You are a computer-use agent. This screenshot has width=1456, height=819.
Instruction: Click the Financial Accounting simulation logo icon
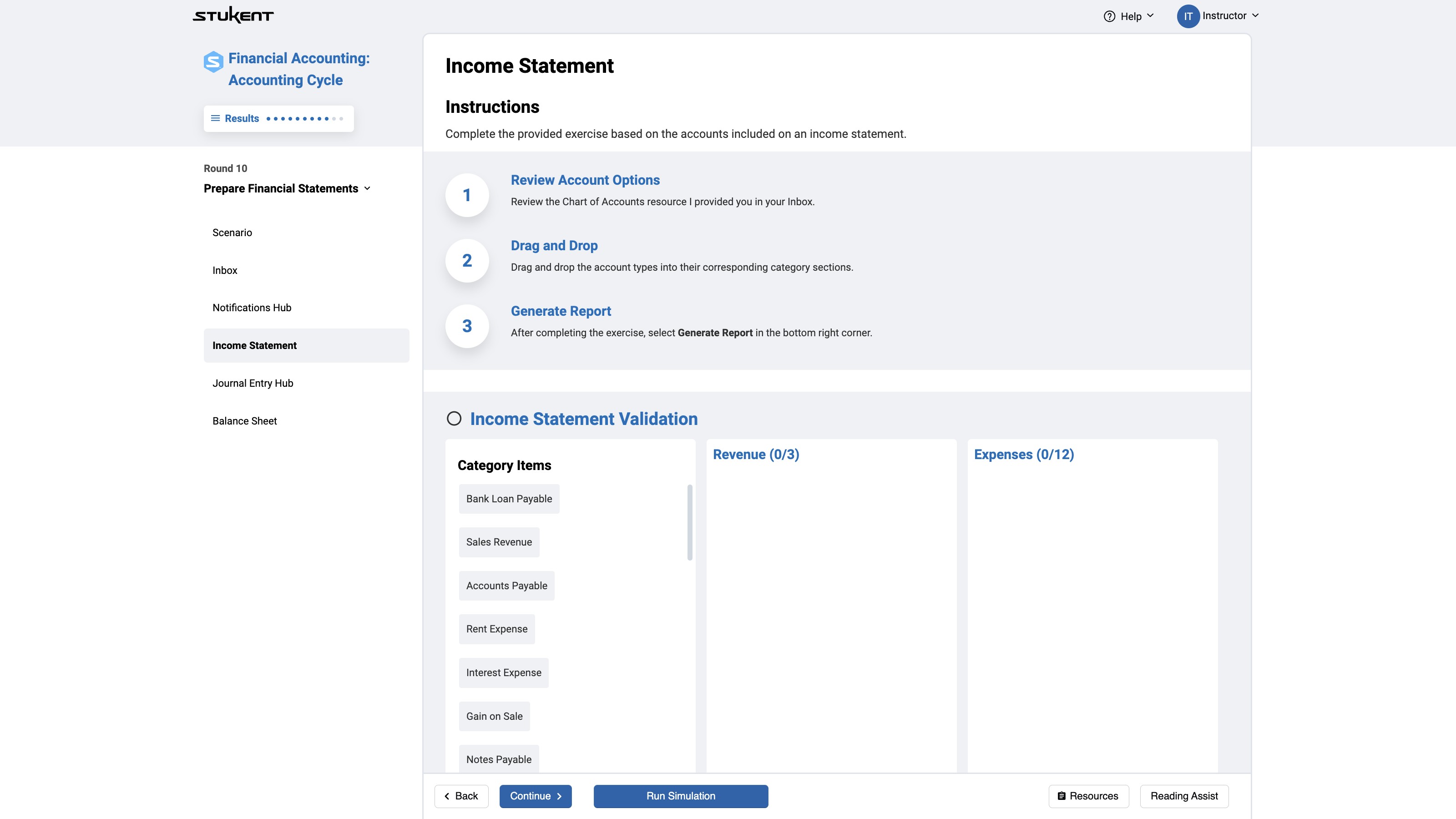tap(213, 61)
